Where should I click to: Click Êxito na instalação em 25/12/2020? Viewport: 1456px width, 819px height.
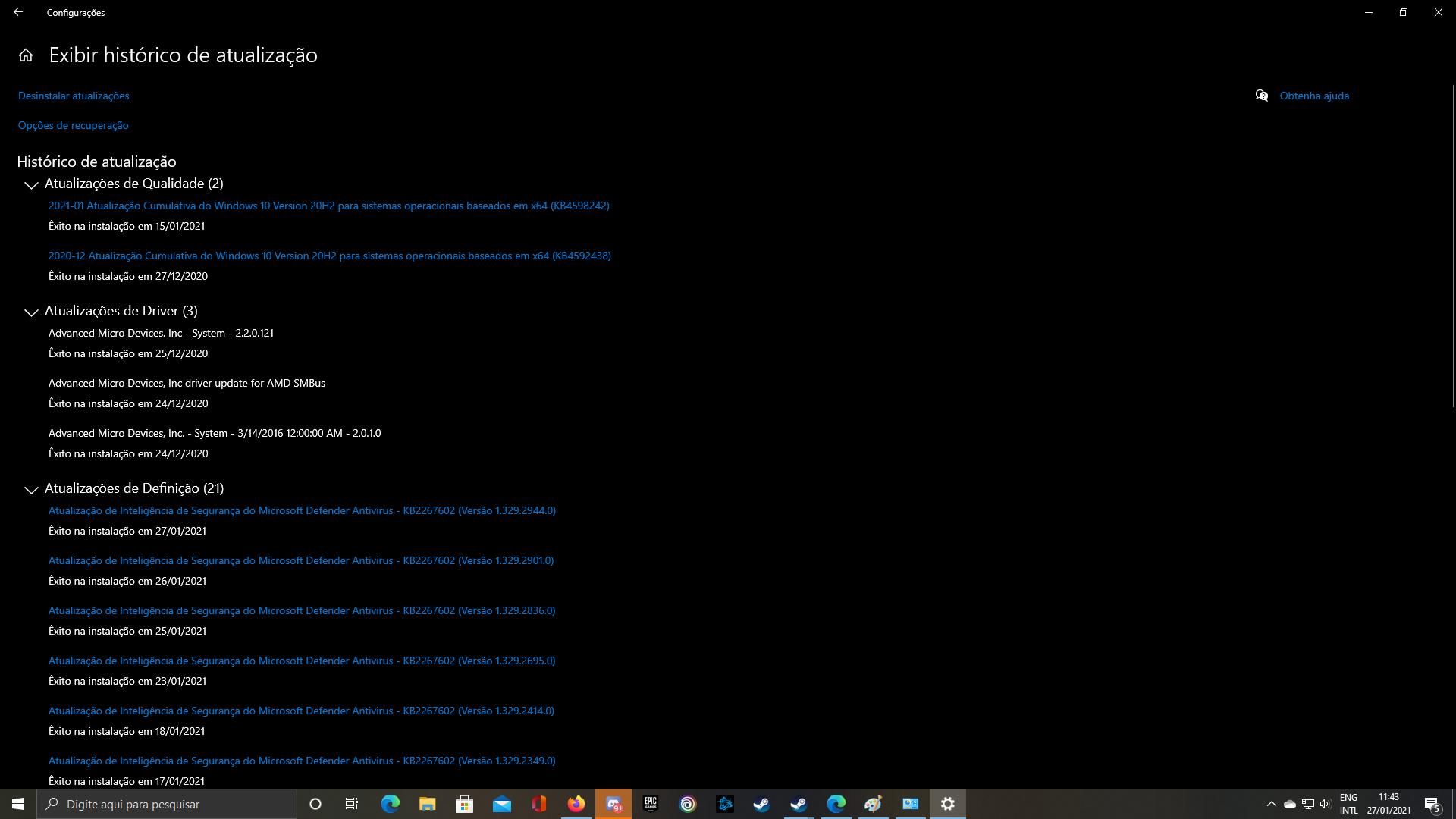pyautogui.click(x=128, y=353)
